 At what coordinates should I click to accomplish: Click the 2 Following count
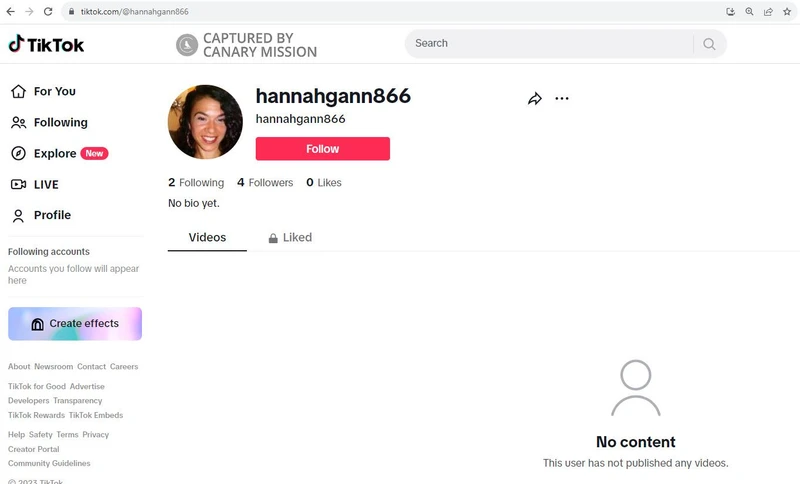point(196,183)
